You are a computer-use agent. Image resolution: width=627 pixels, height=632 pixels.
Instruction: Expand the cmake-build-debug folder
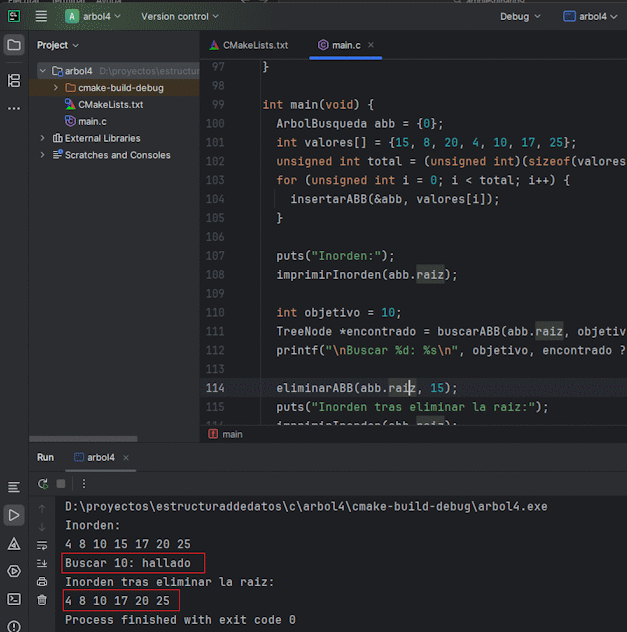click(57, 88)
